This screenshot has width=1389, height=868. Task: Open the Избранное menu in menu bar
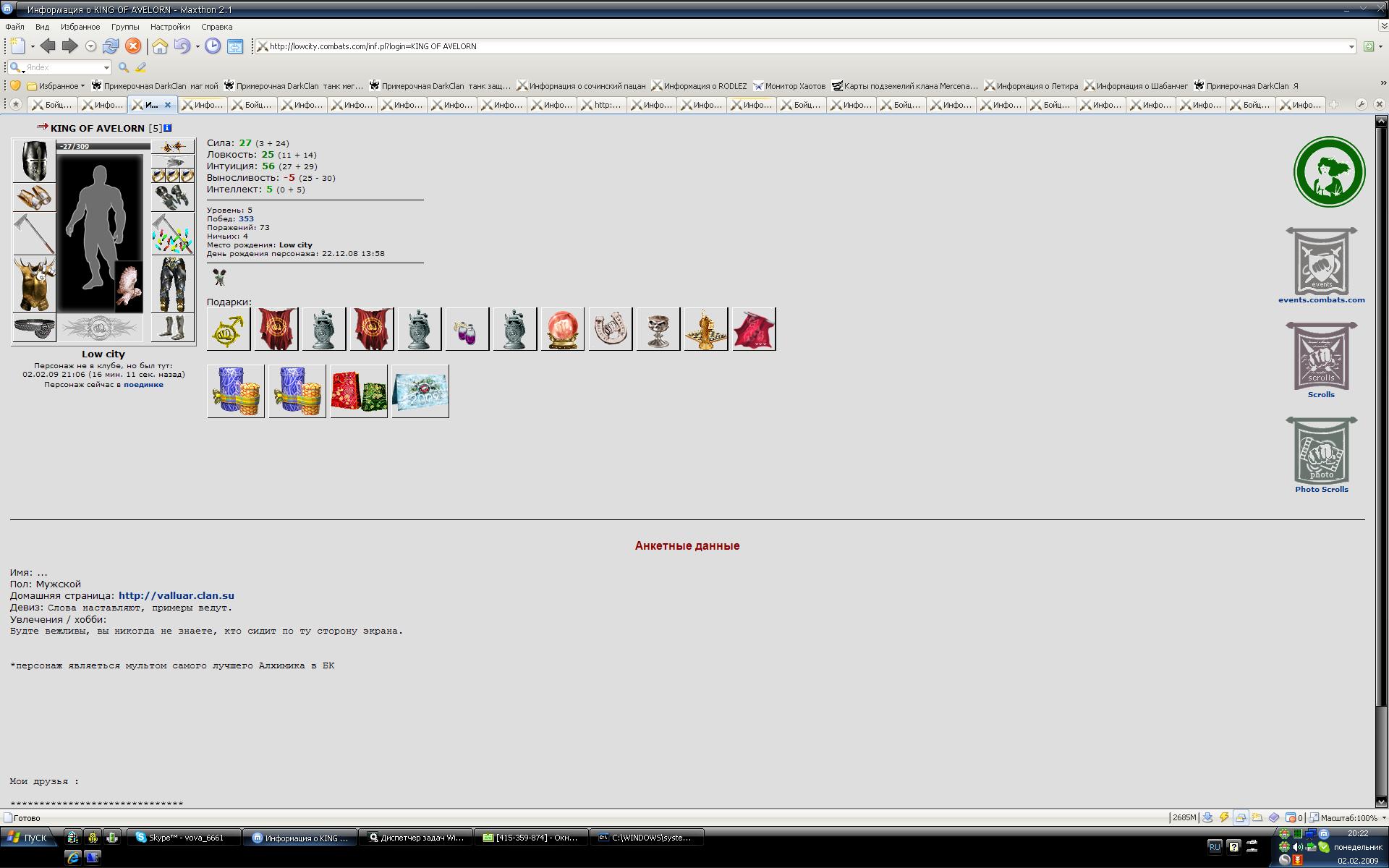(80, 27)
